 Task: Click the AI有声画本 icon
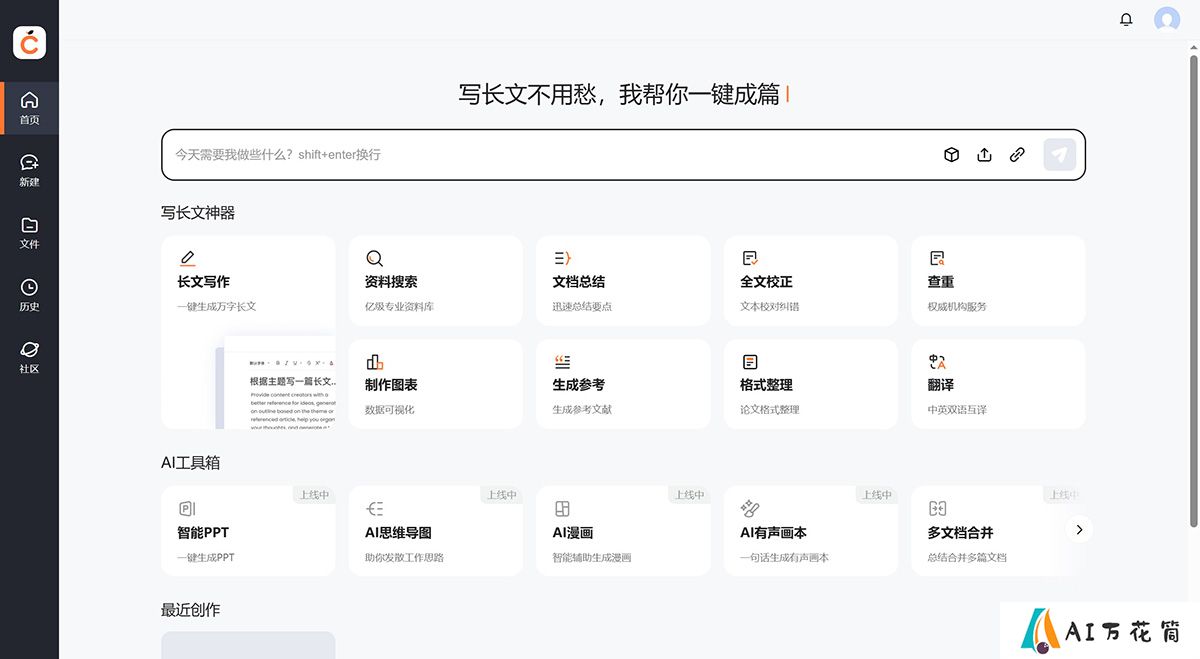coord(750,509)
